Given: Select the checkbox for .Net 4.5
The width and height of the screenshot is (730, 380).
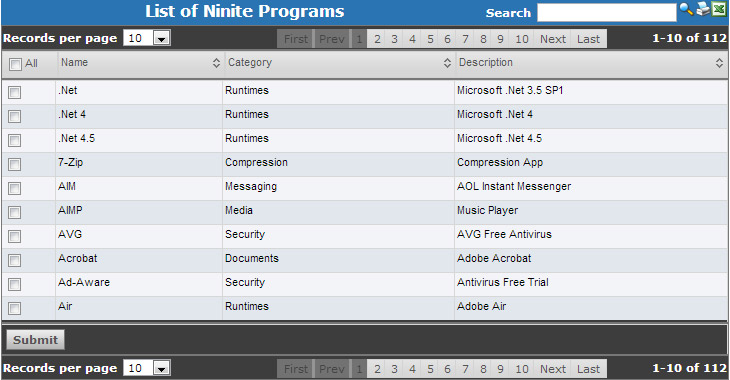Looking at the screenshot, I should click(14, 140).
